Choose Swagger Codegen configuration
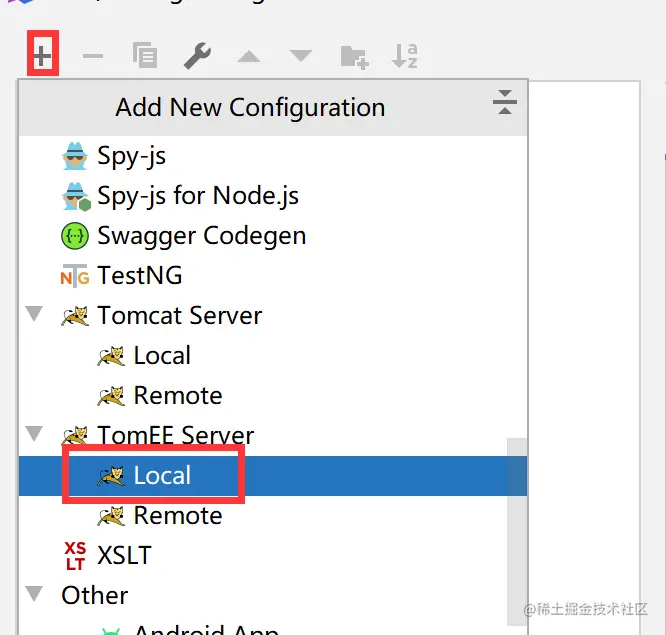666x635 pixels. 273,236
